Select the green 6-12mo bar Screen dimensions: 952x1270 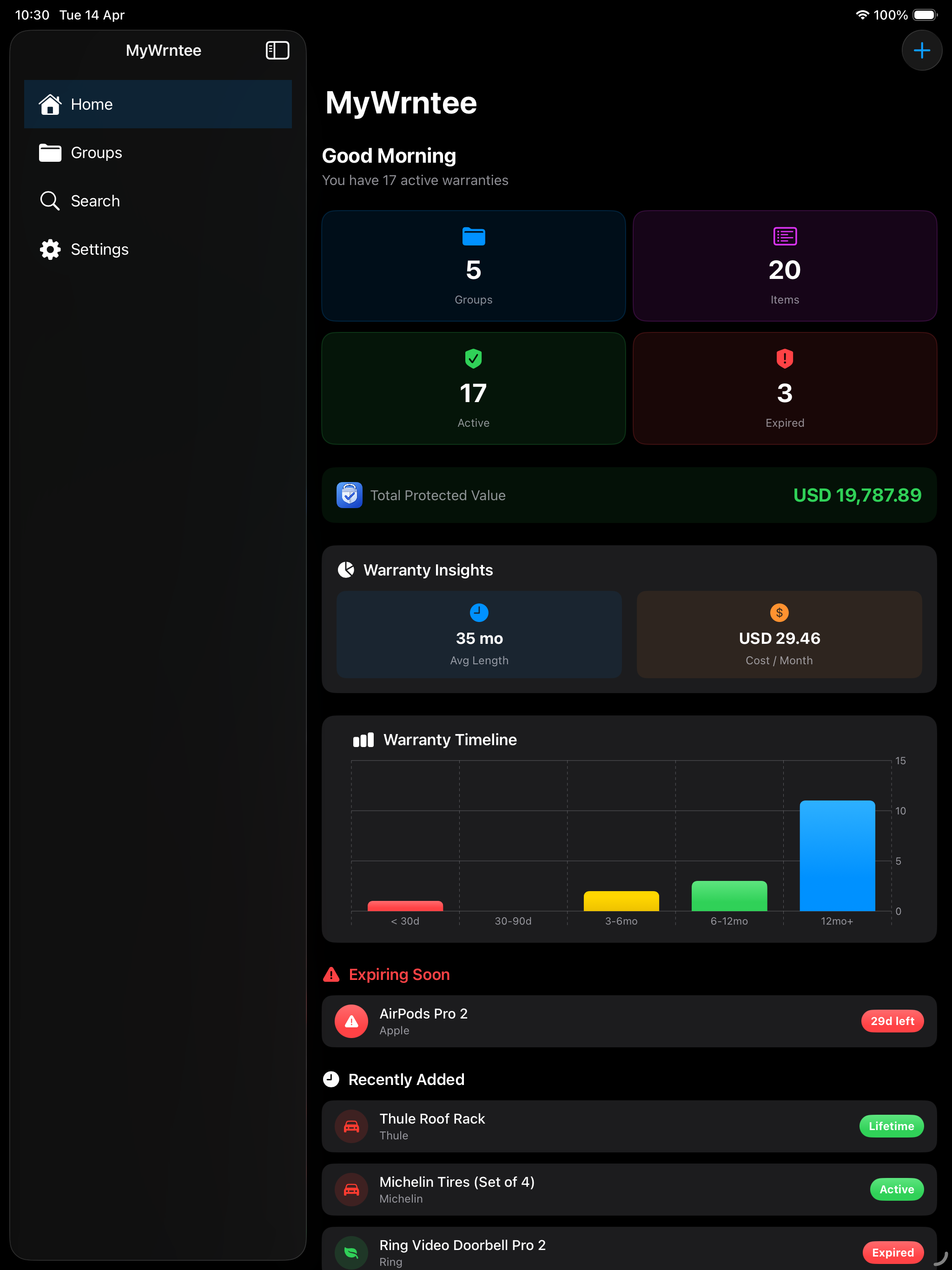728,896
